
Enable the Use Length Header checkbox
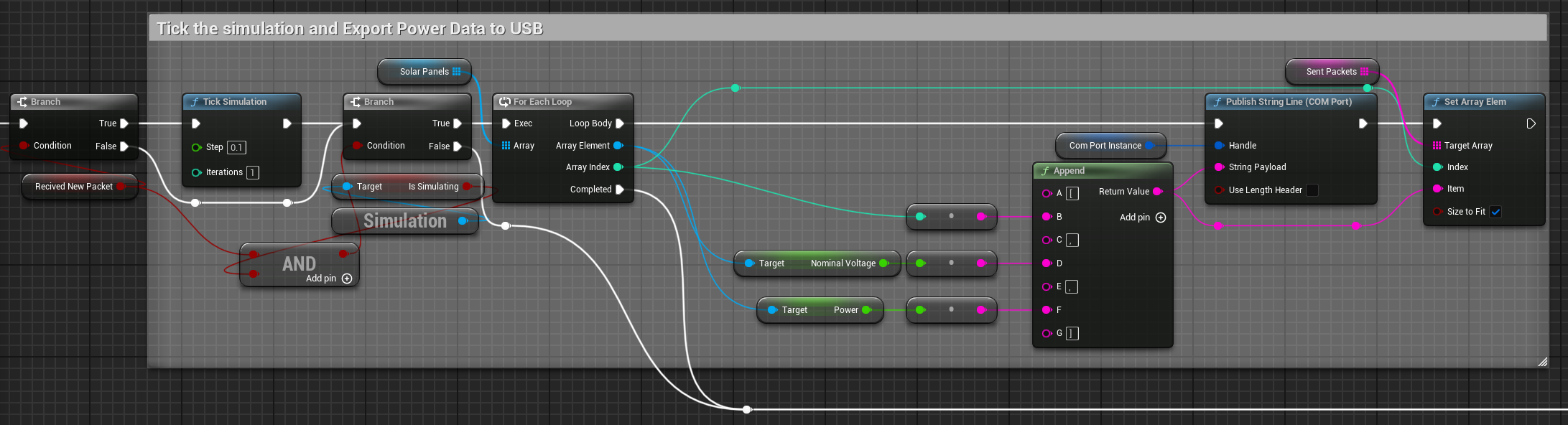point(1312,190)
